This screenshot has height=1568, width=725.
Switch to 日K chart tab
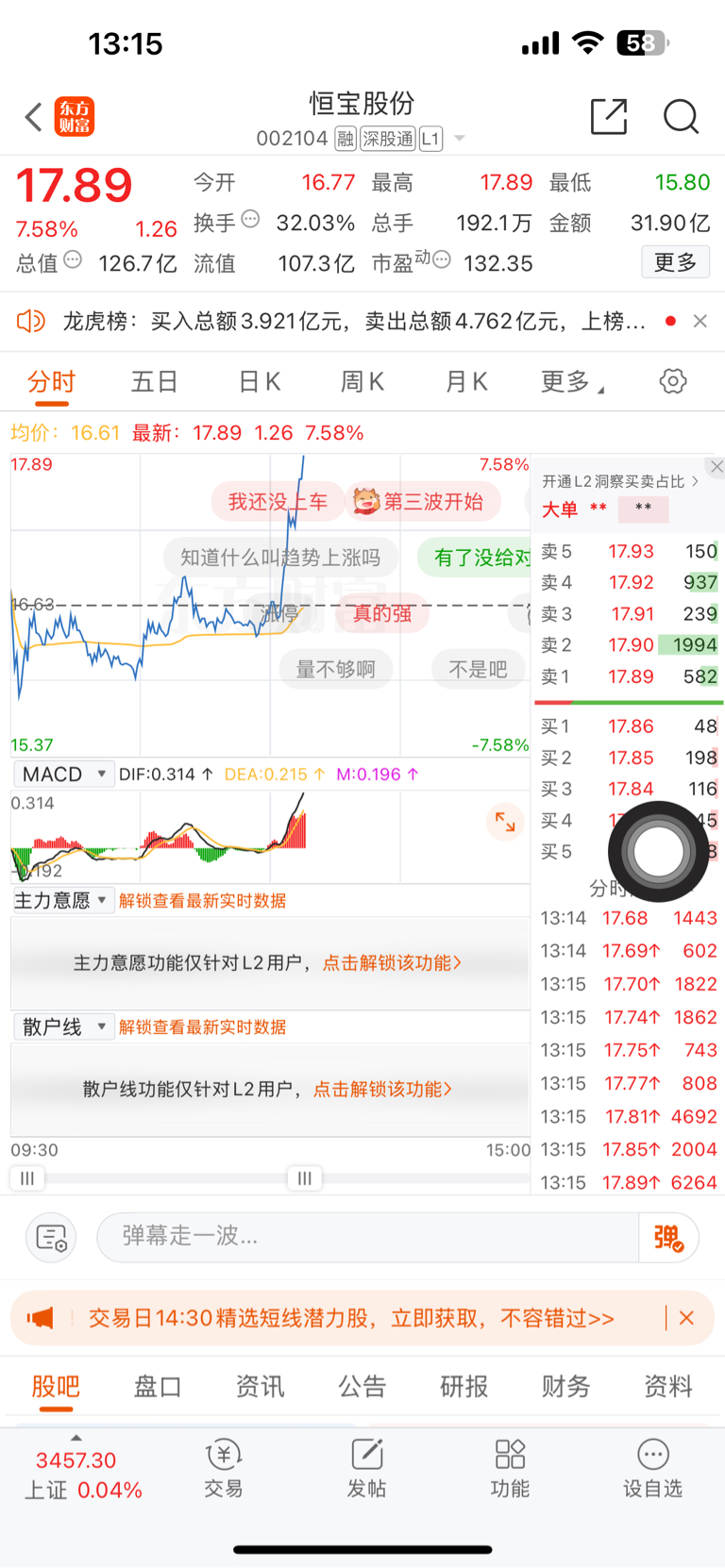tap(260, 382)
